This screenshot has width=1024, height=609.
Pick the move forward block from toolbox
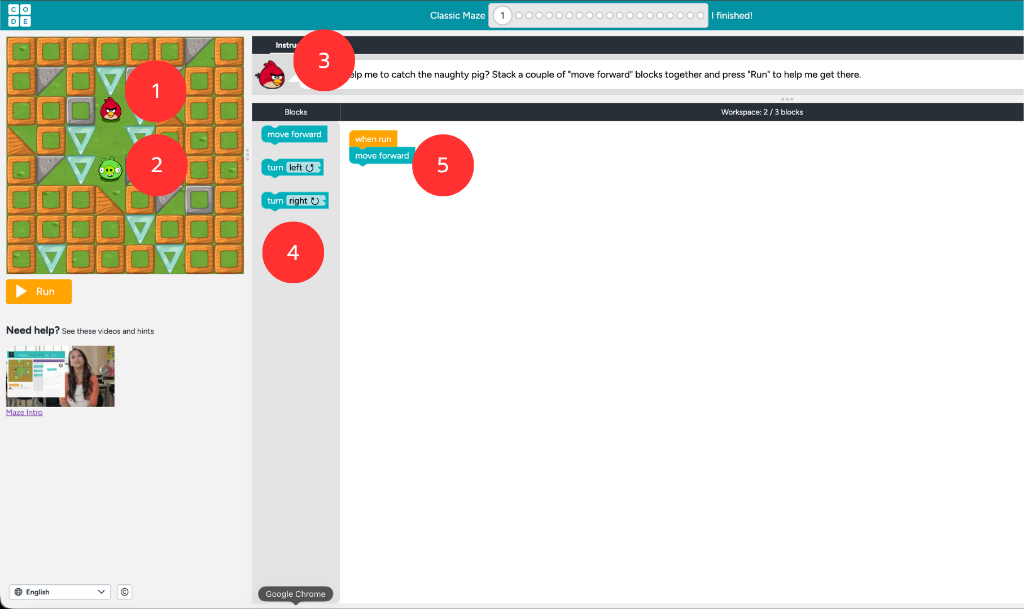[x=294, y=134]
